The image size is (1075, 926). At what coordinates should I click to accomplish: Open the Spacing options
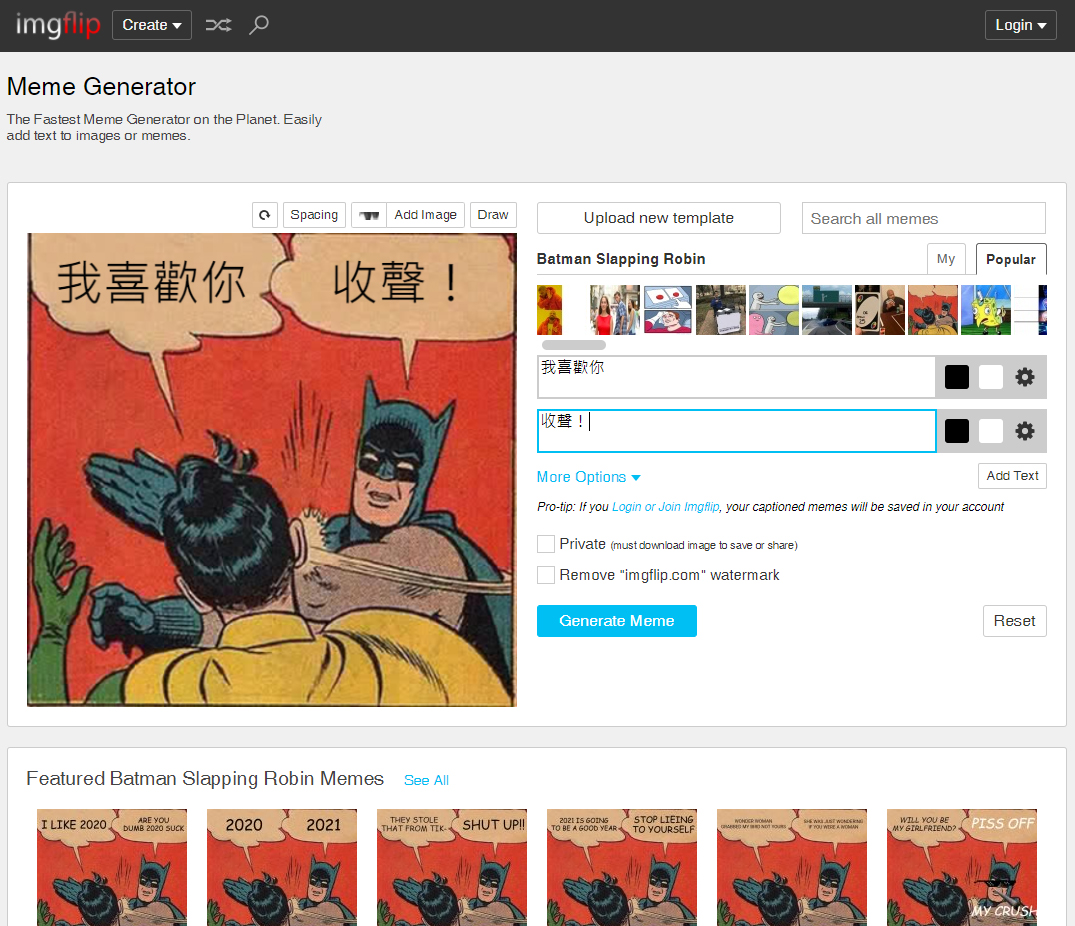[x=314, y=215]
